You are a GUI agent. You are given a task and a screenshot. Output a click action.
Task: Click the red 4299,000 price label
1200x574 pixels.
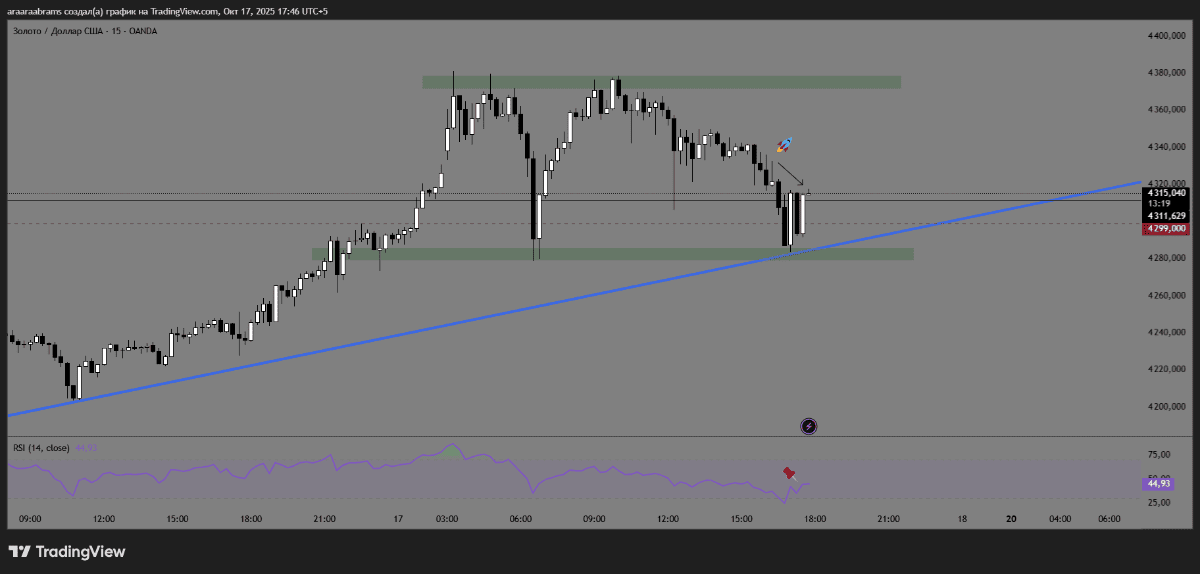pyautogui.click(x=1166, y=228)
